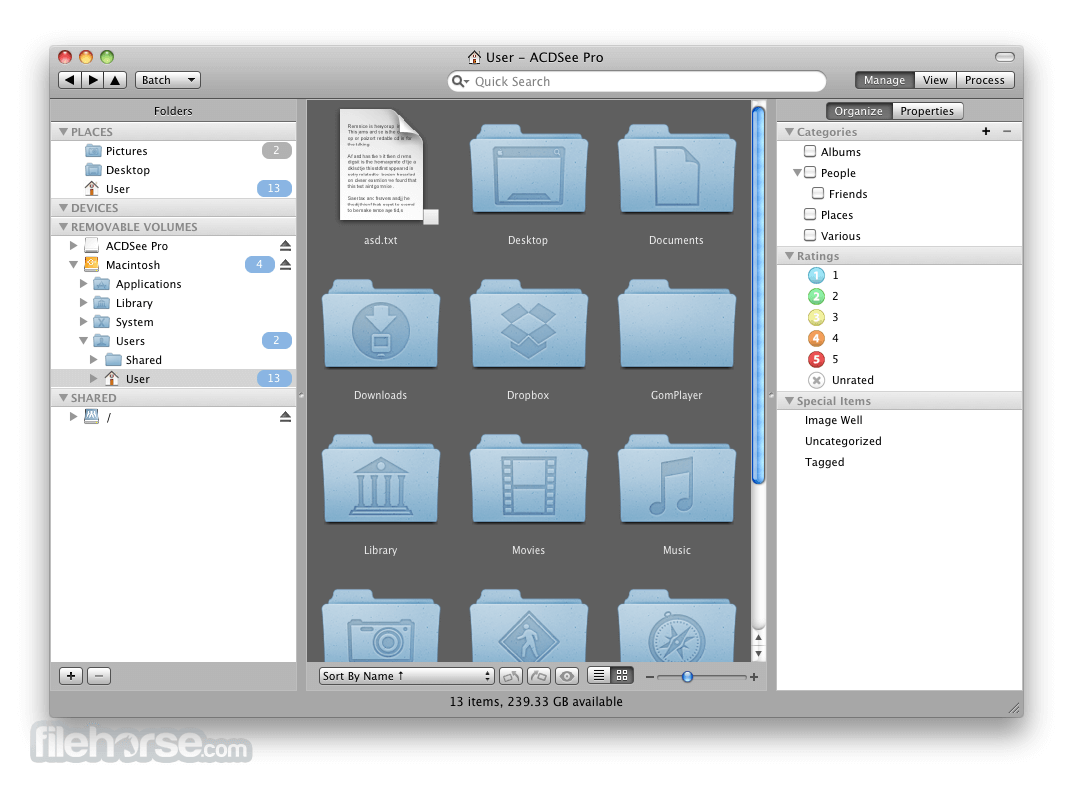Collapse the Categories section
Image resolution: width=1092 pixels, height=793 pixels.
pos(789,132)
